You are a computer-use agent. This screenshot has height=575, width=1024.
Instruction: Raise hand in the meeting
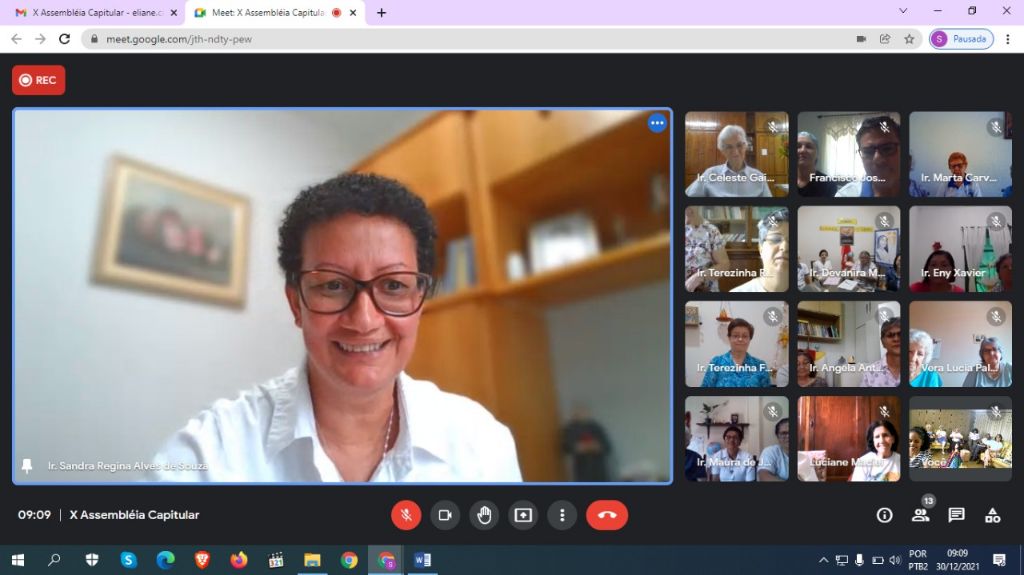484,515
